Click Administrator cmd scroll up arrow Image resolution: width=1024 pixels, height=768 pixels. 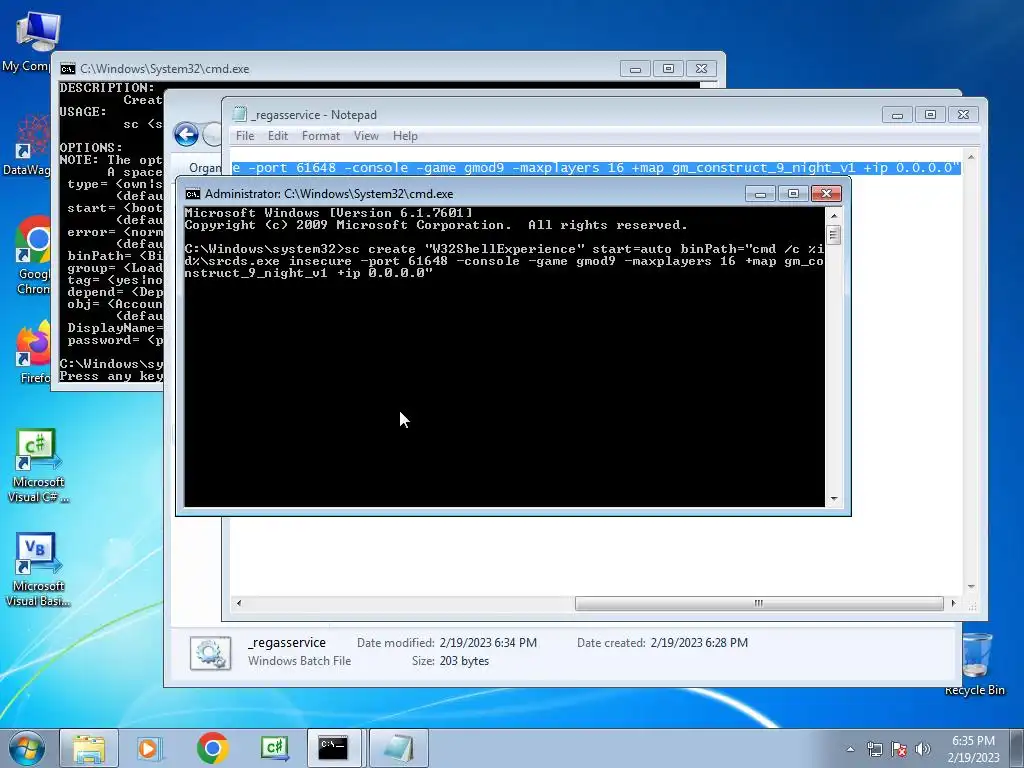833,215
